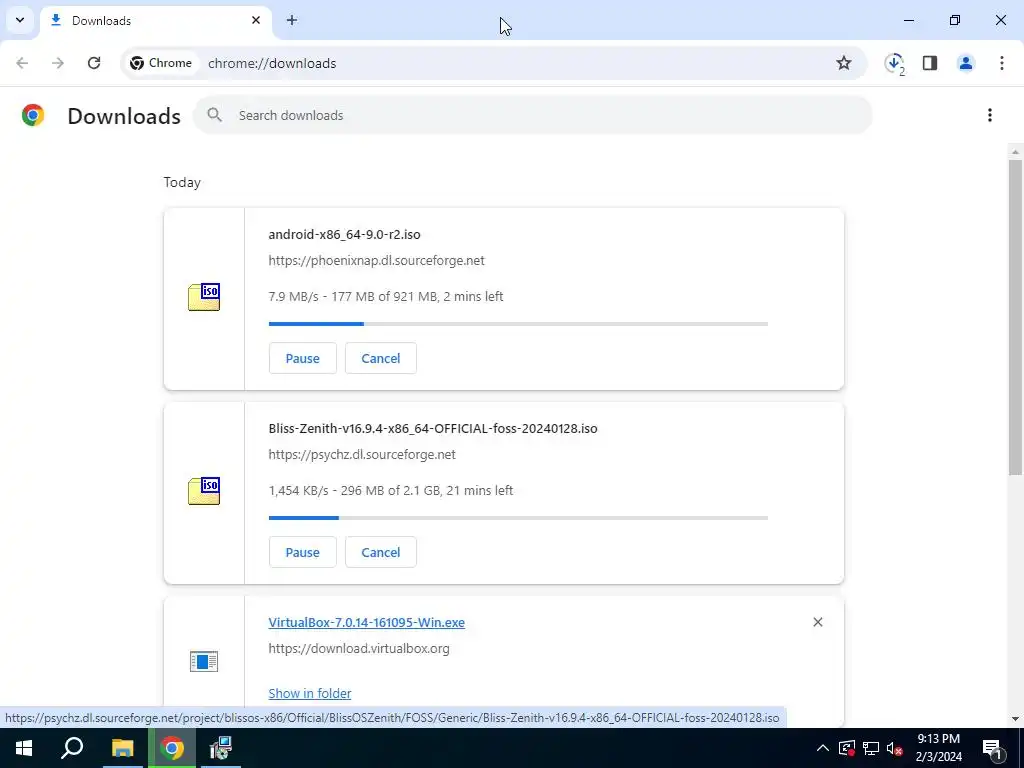Open taskbar Search magnifier
Screen dimensions: 1024x768
click(x=72, y=748)
